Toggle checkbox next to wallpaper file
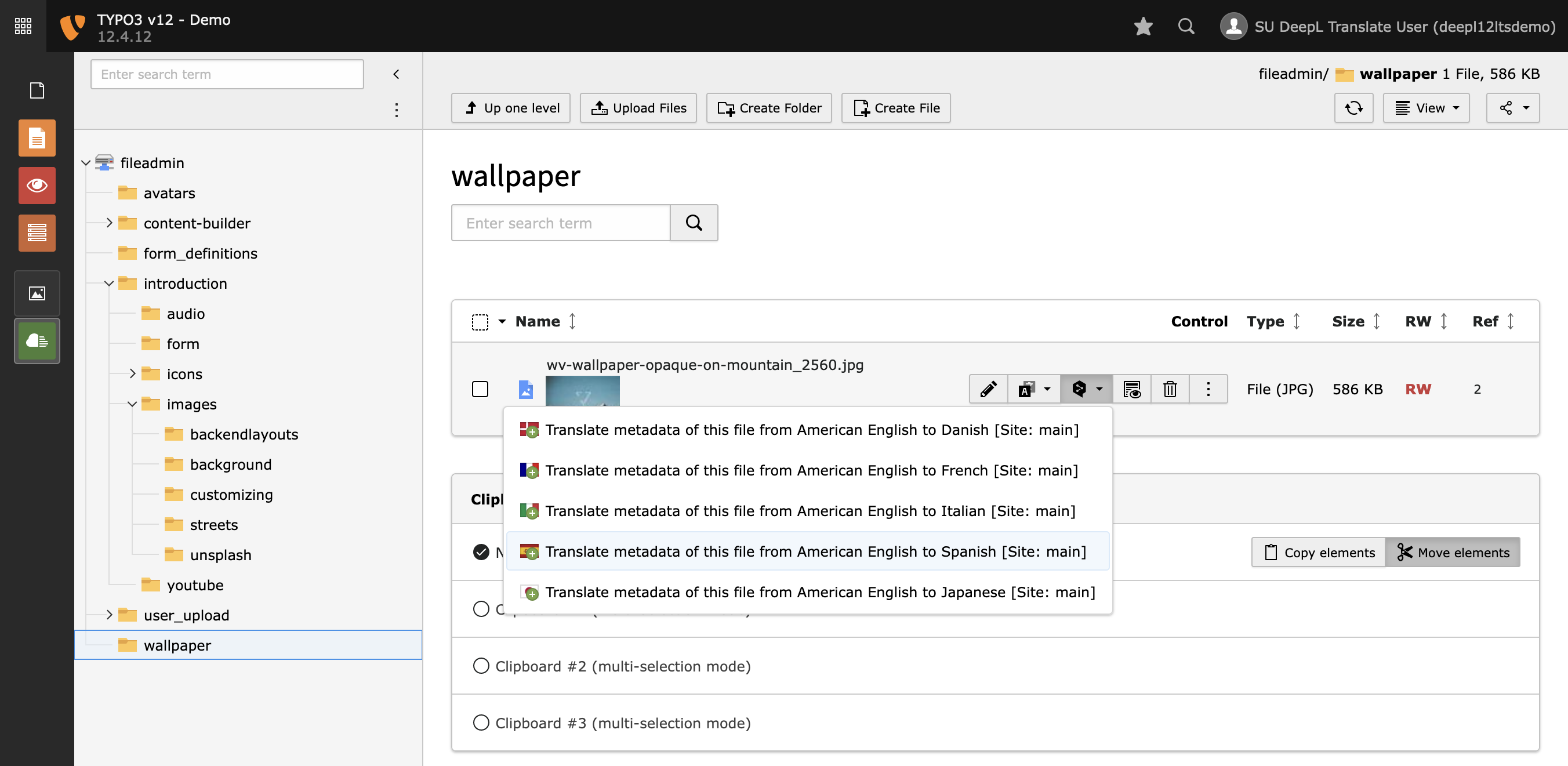 point(480,388)
